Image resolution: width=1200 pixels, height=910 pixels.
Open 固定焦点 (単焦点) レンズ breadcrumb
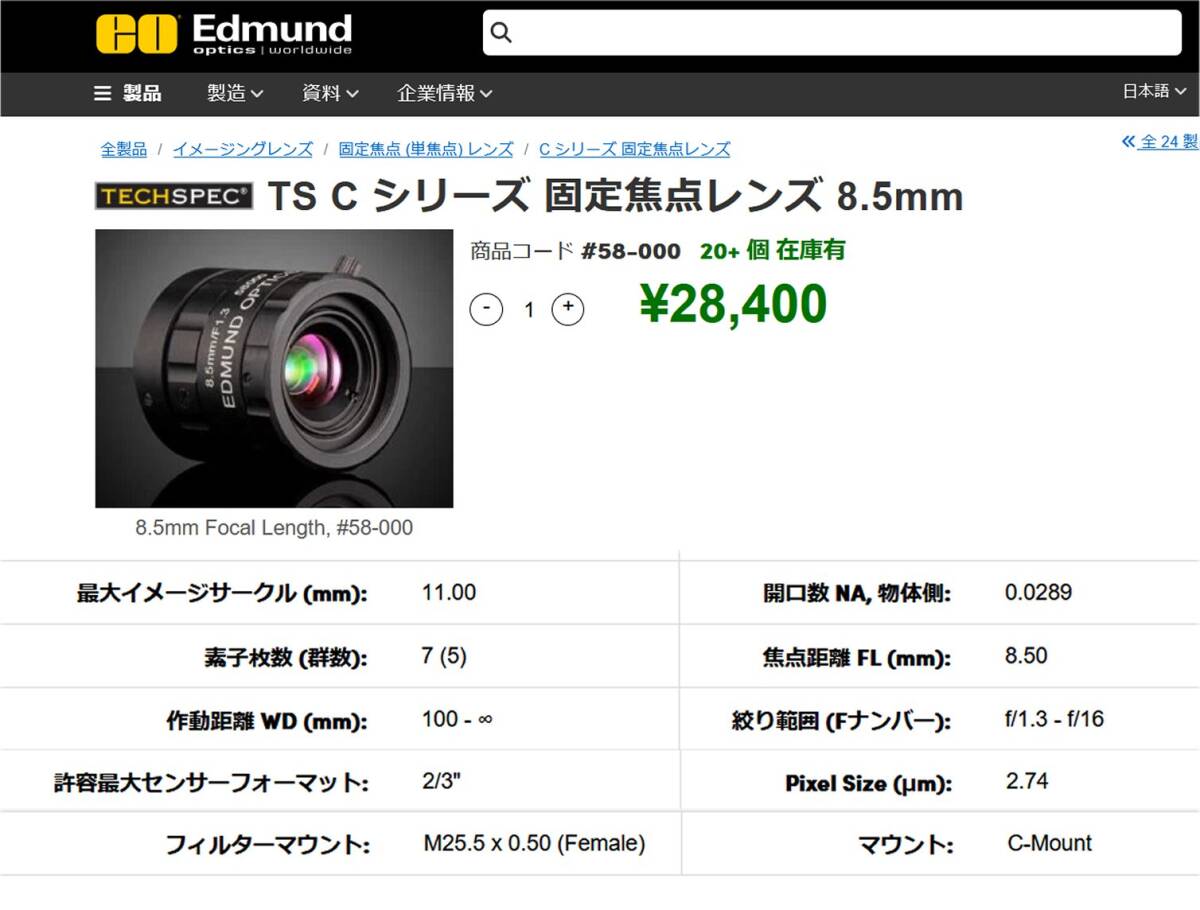click(426, 149)
